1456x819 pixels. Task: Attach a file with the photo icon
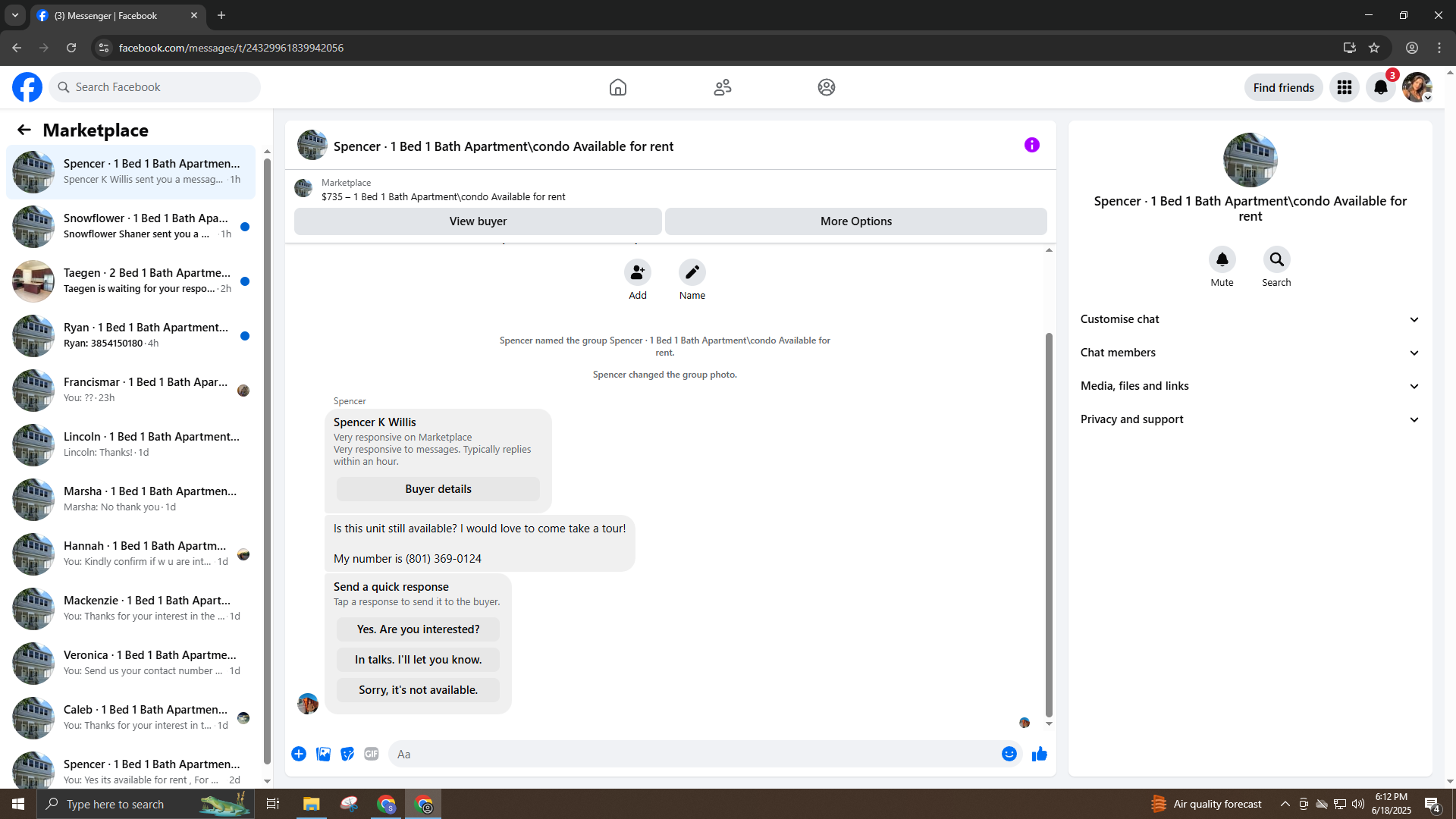pyautogui.click(x=323, y=754)
